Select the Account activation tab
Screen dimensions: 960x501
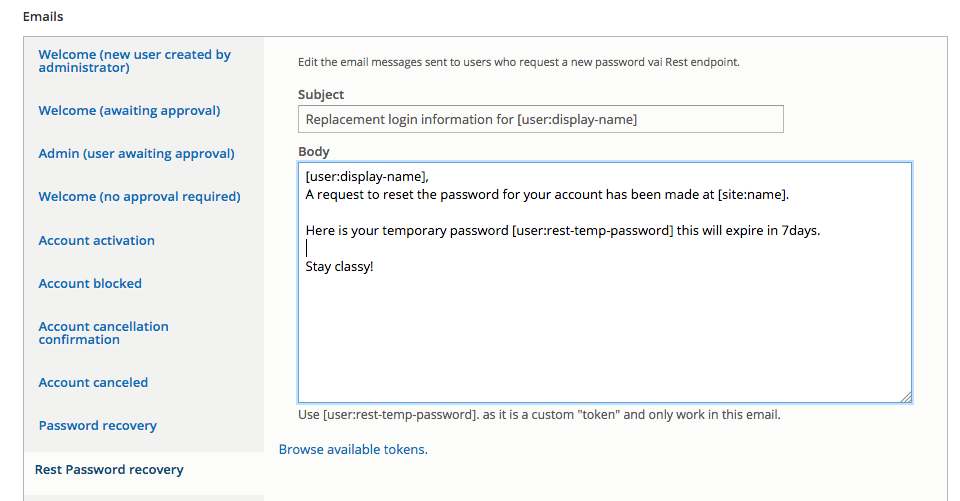(x=97, y=241)
